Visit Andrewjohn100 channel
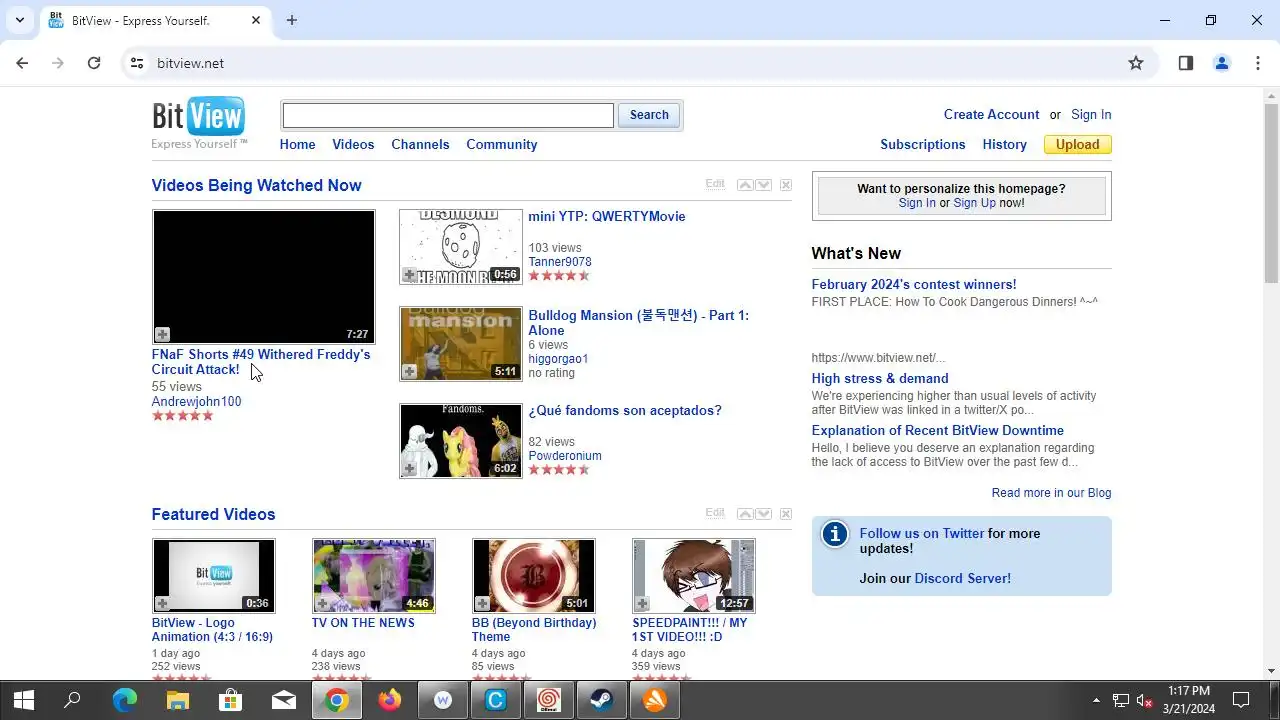 tap(196, 402)
